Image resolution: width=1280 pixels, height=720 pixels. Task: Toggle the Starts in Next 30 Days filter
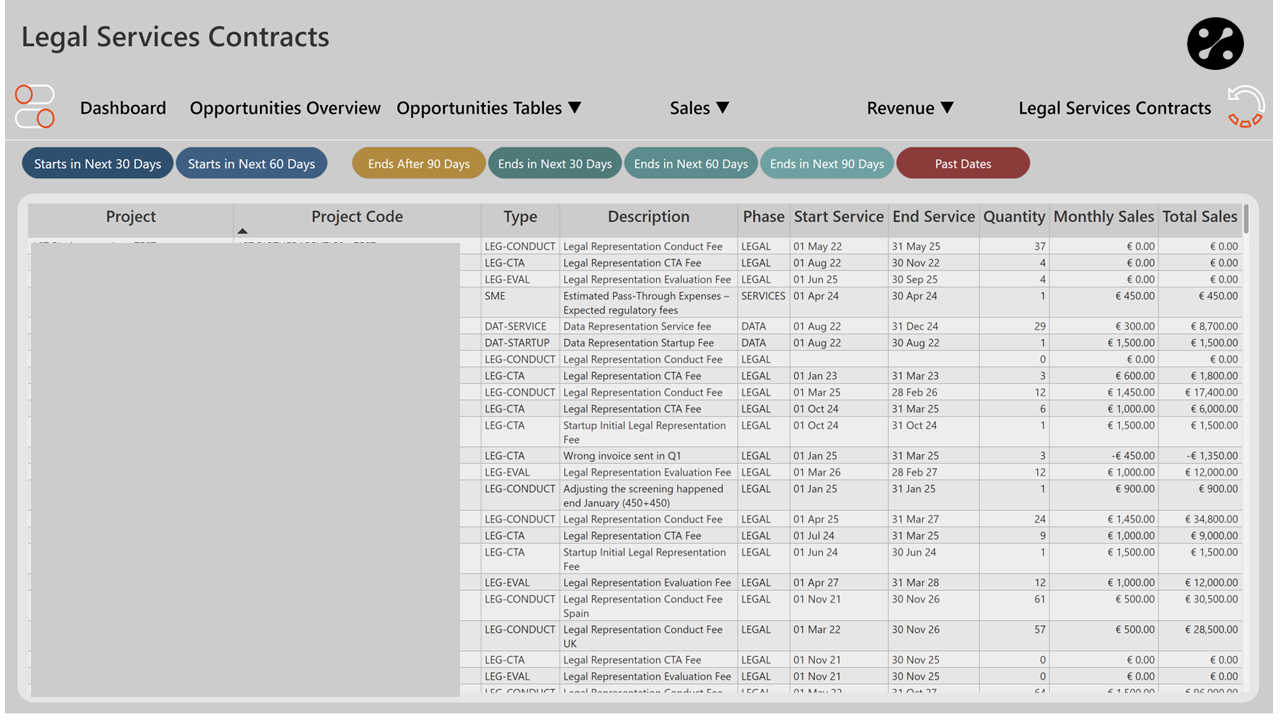(97, 163)
